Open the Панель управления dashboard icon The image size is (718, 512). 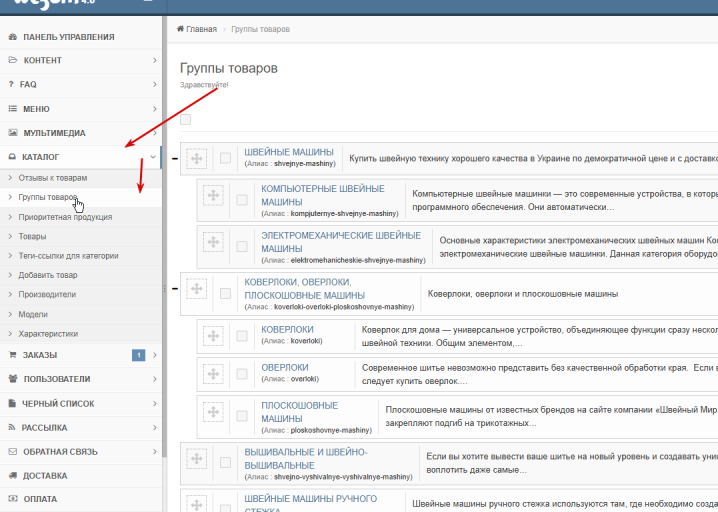(13, 37)
